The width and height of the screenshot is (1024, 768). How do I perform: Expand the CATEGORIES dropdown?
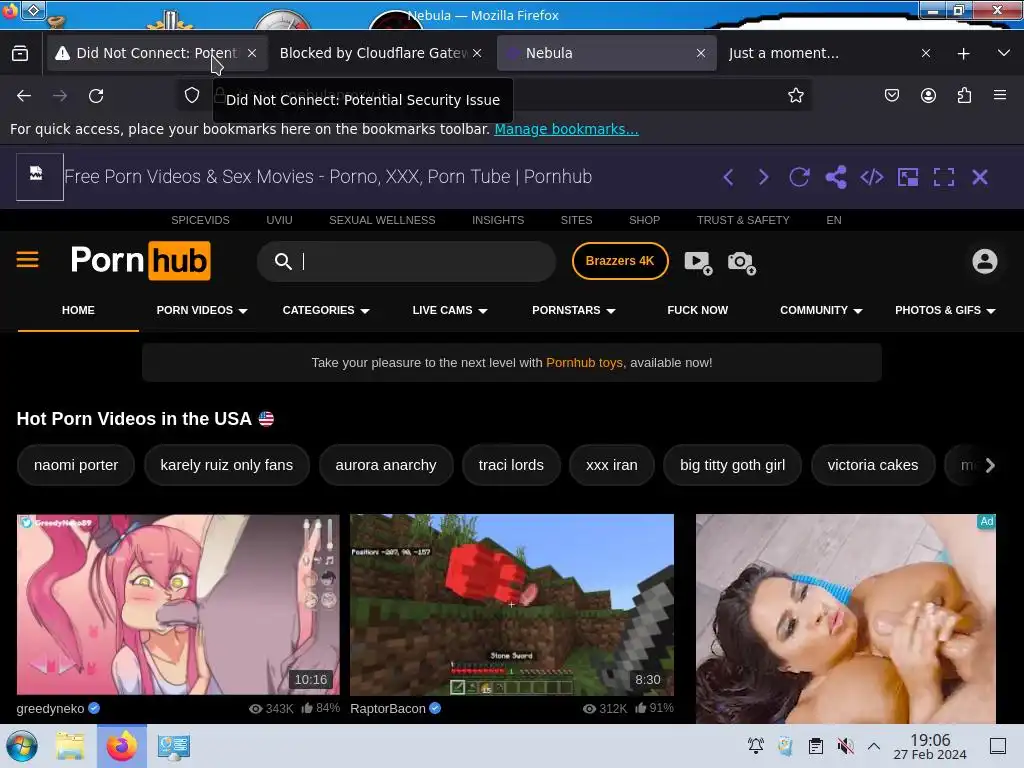click(x=326, y=310)
